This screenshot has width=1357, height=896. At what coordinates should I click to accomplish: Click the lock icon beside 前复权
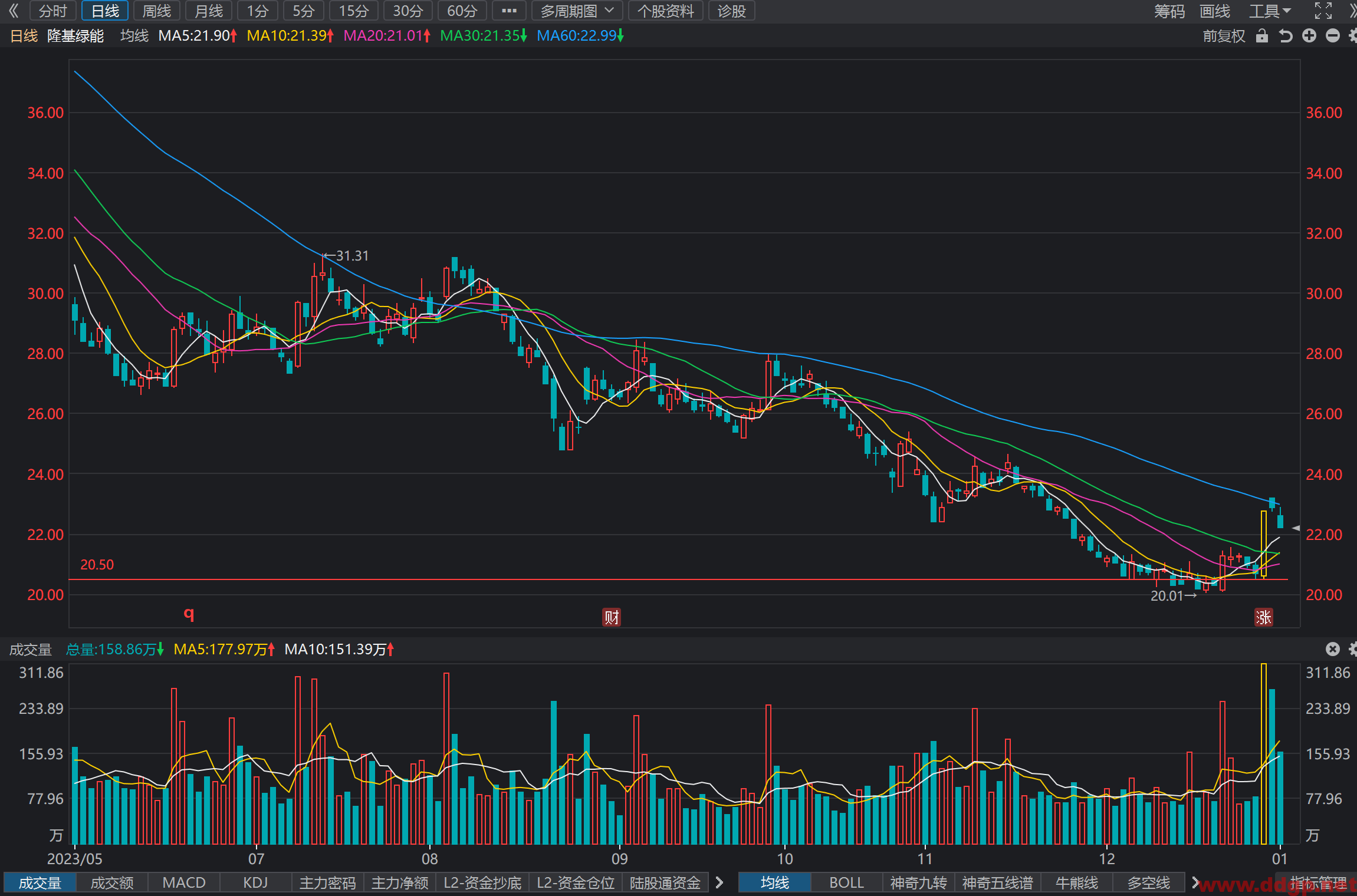(1261, 36)
